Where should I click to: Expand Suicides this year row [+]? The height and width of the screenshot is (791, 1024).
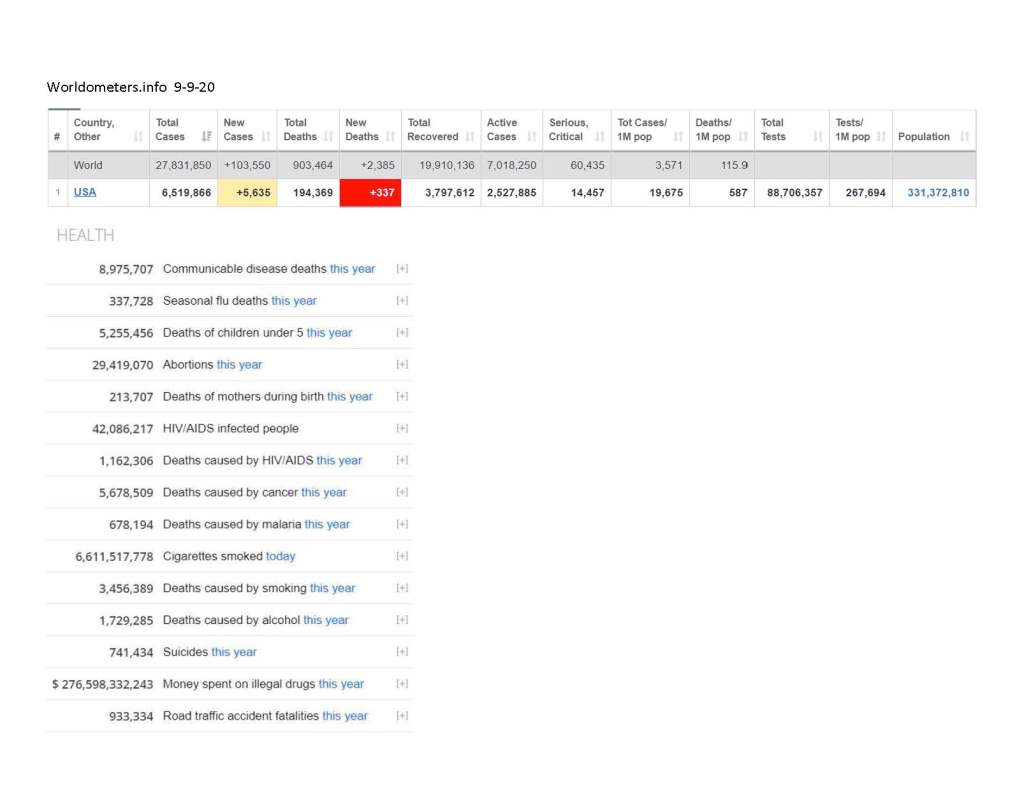point(402,652)
